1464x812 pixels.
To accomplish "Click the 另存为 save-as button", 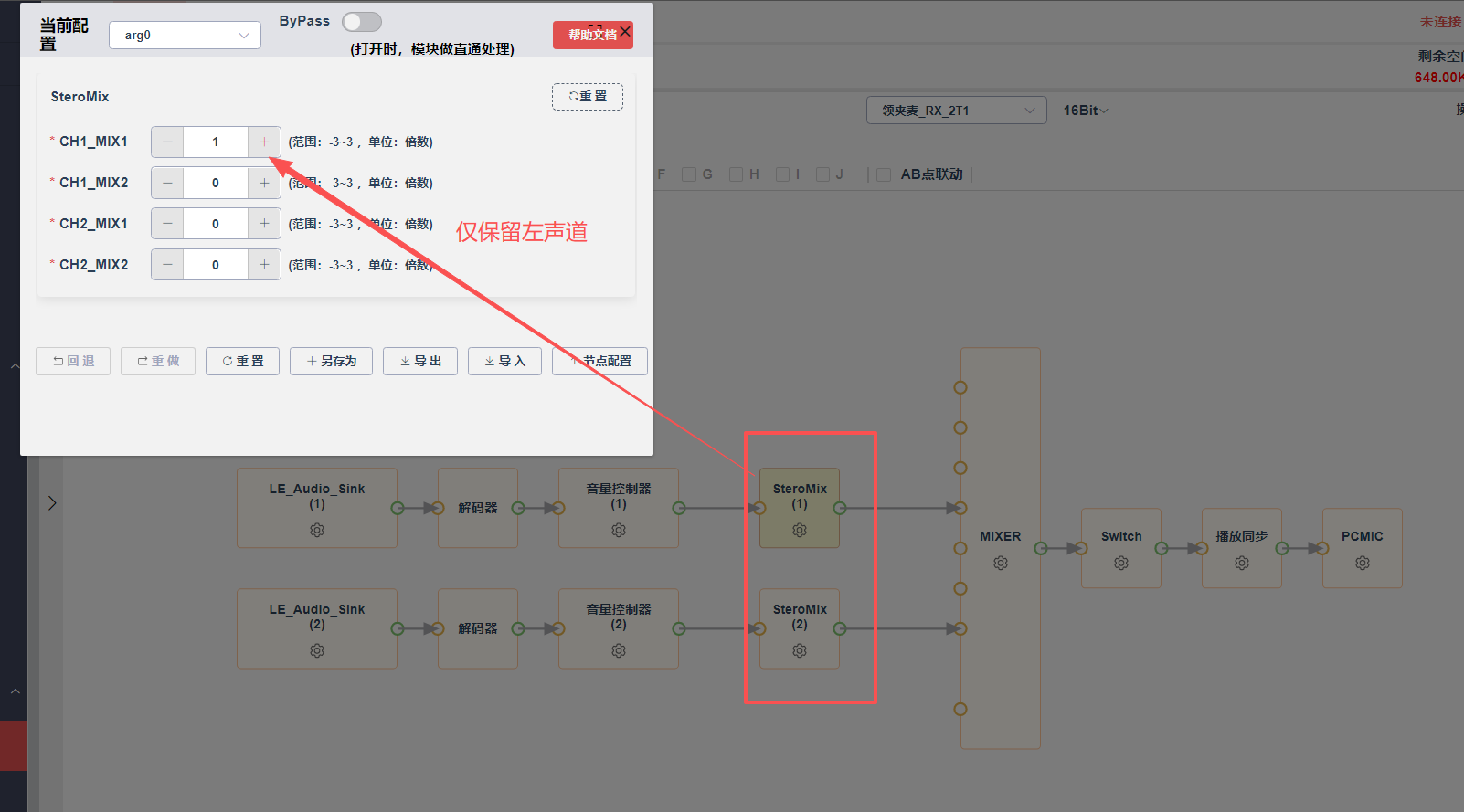I will 331,362.
